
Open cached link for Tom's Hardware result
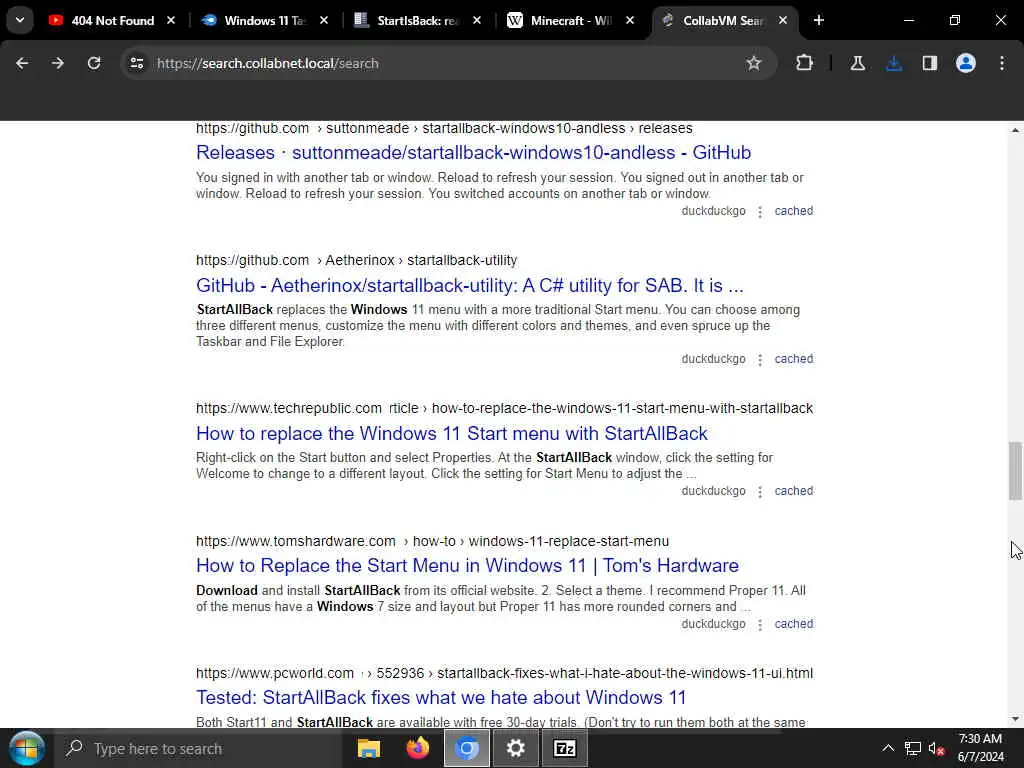coord(793,624)
